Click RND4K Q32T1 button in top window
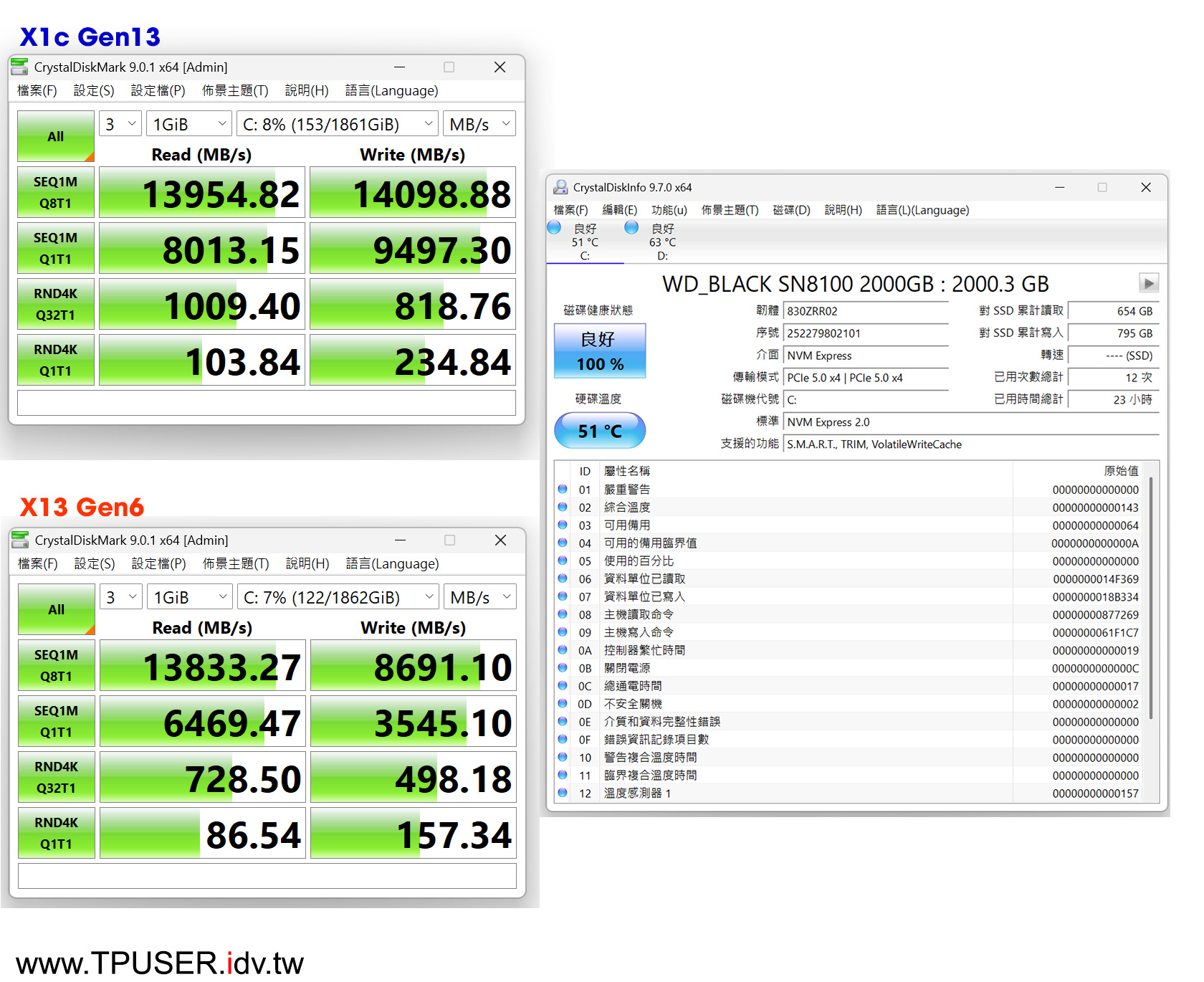The width and height of the screenshot is (1204, 982). 56,304
